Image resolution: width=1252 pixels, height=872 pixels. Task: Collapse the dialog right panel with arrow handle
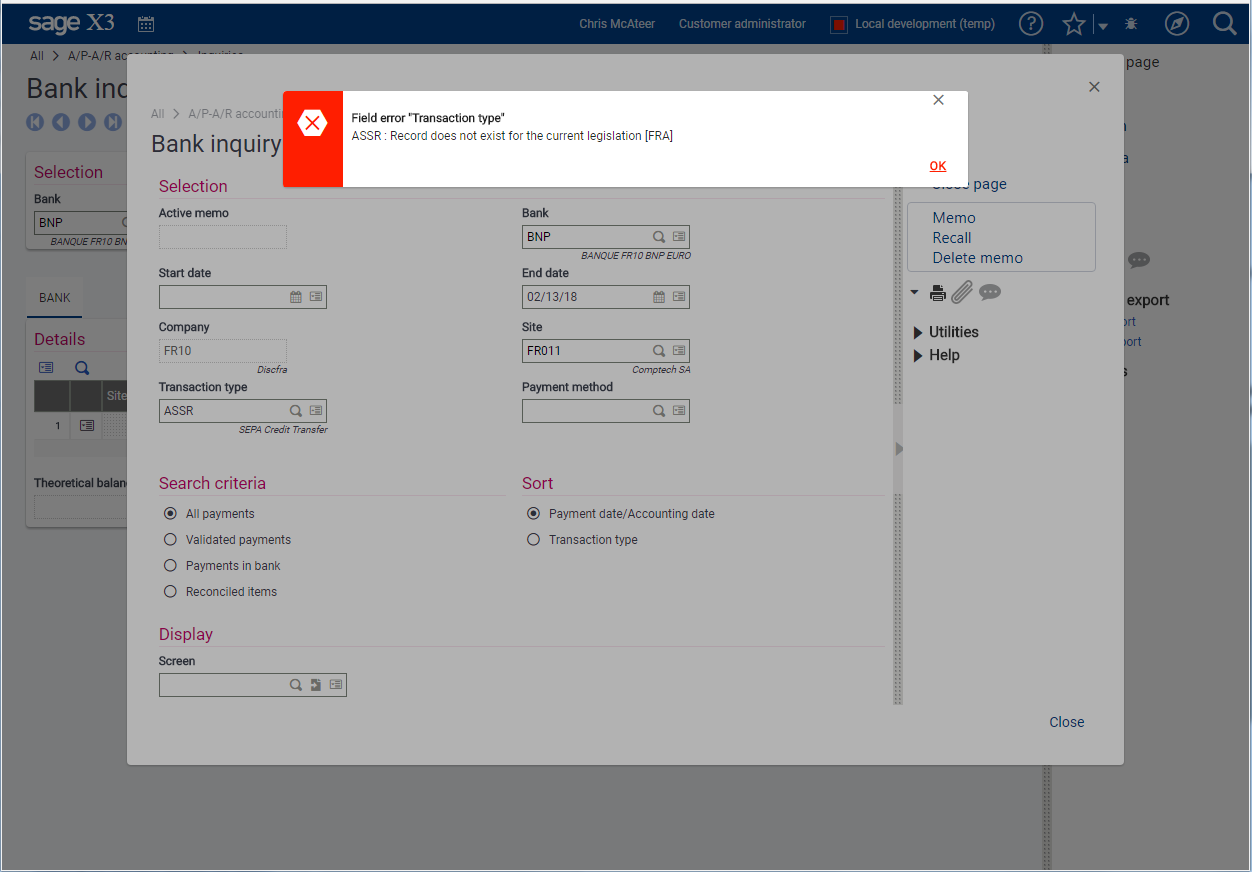pos(898,449)
